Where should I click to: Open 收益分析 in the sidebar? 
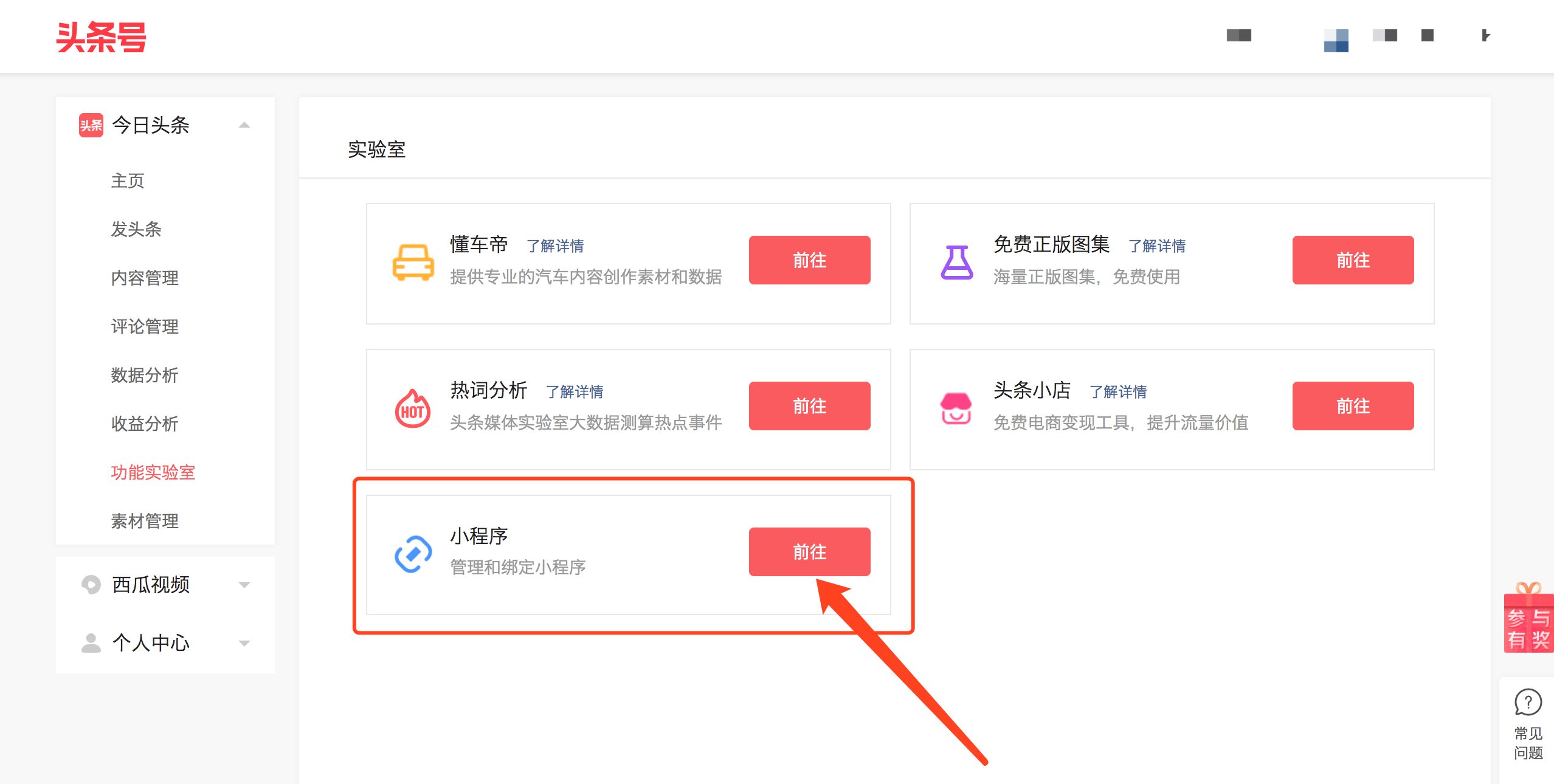click(145, 424)
